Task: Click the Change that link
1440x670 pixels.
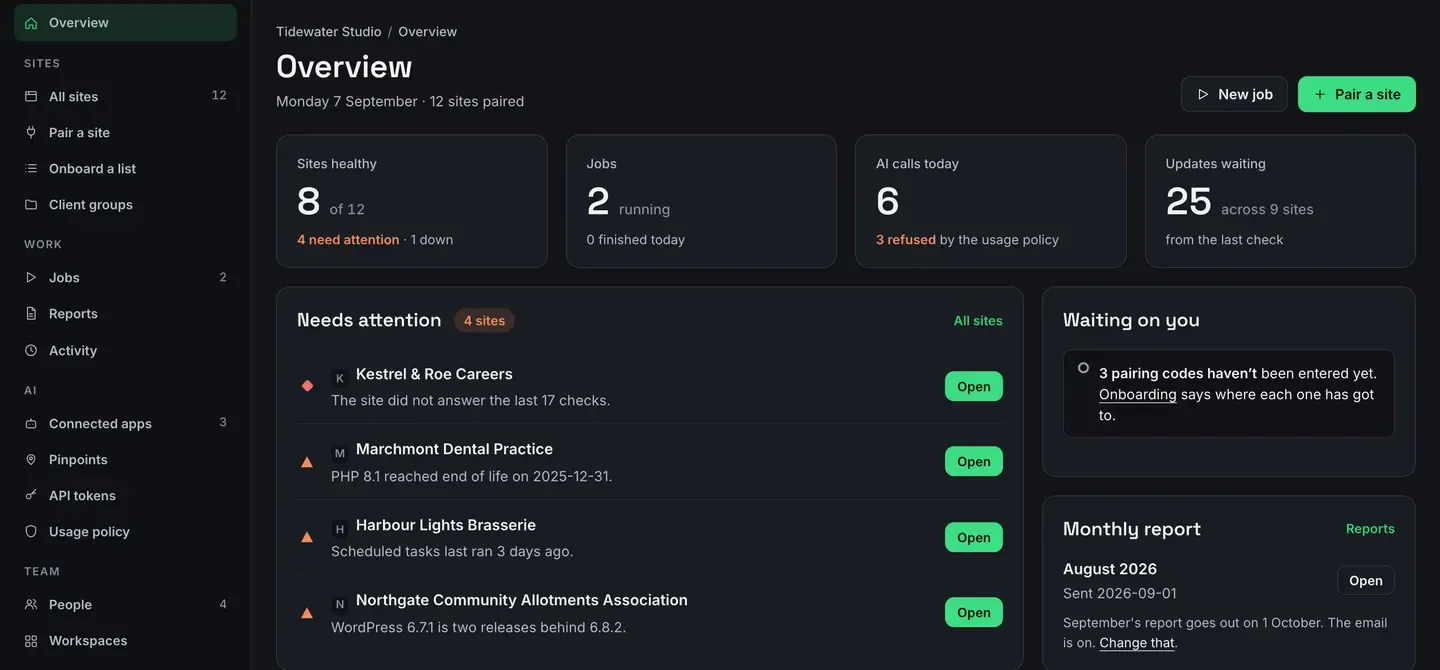Action: [1137, 643]
